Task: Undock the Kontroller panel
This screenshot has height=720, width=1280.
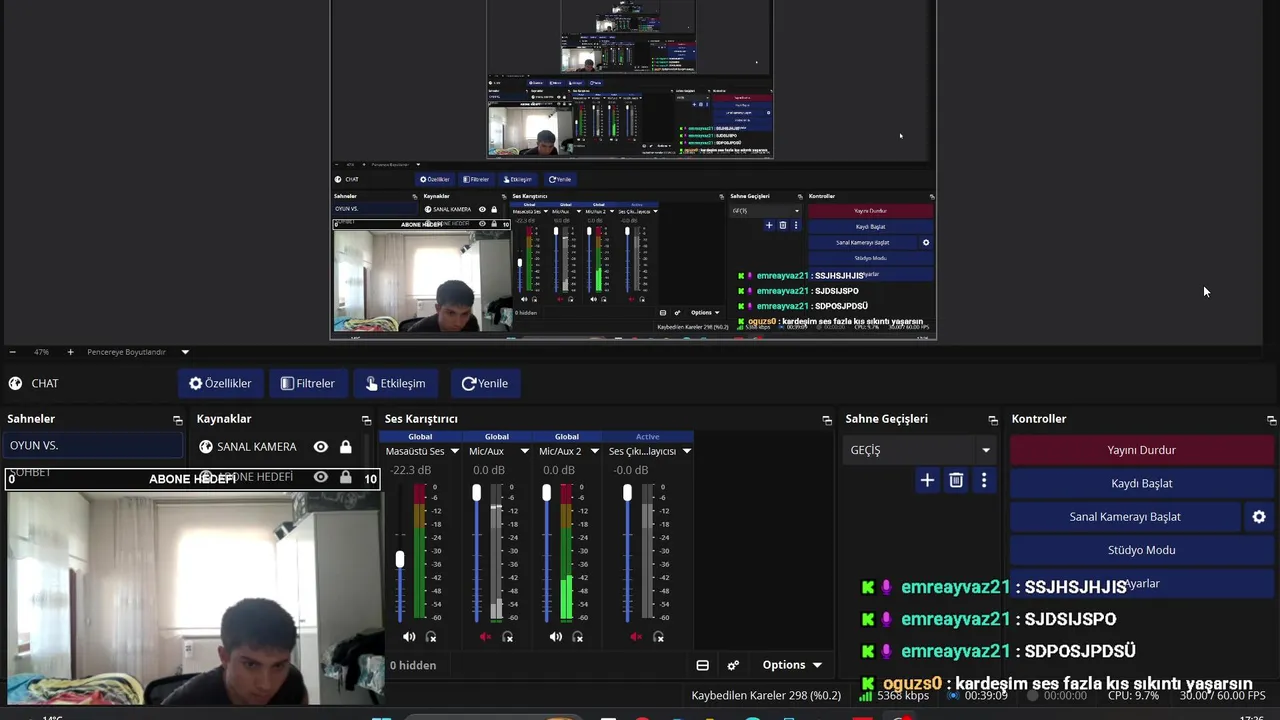Action: [1271, 420]
